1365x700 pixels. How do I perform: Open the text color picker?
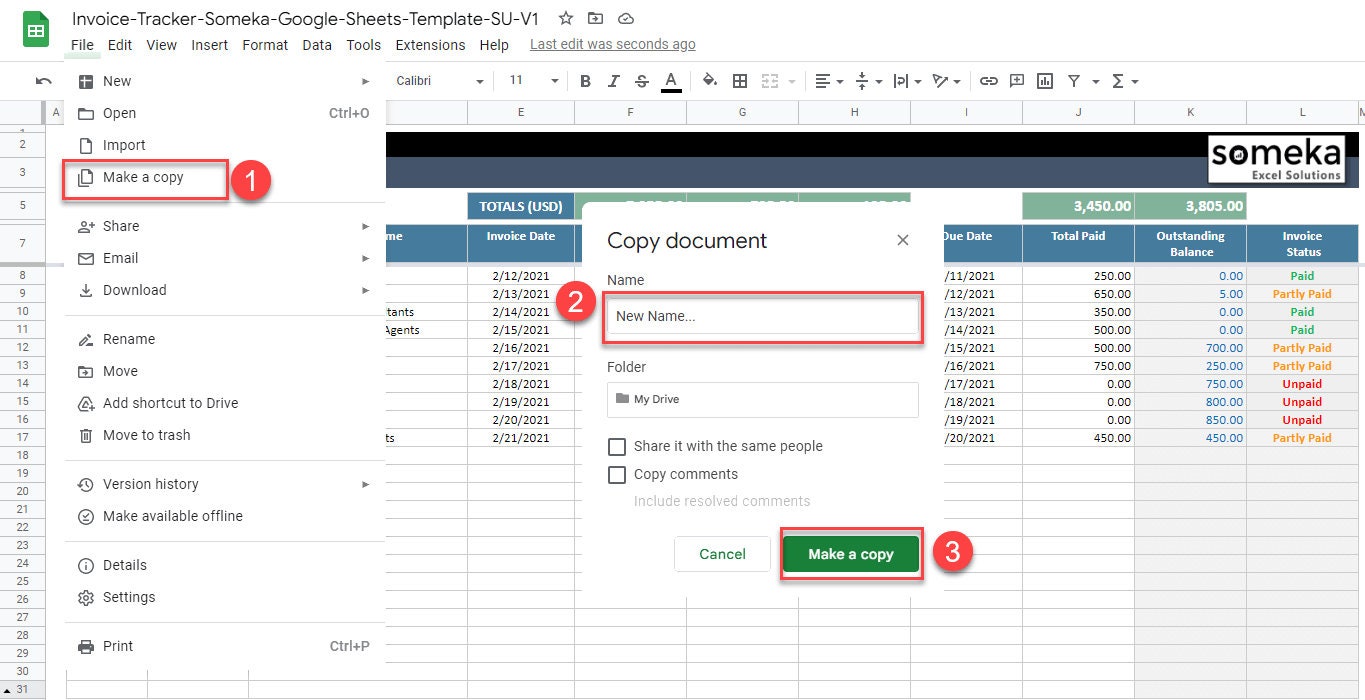pos(671,81)
